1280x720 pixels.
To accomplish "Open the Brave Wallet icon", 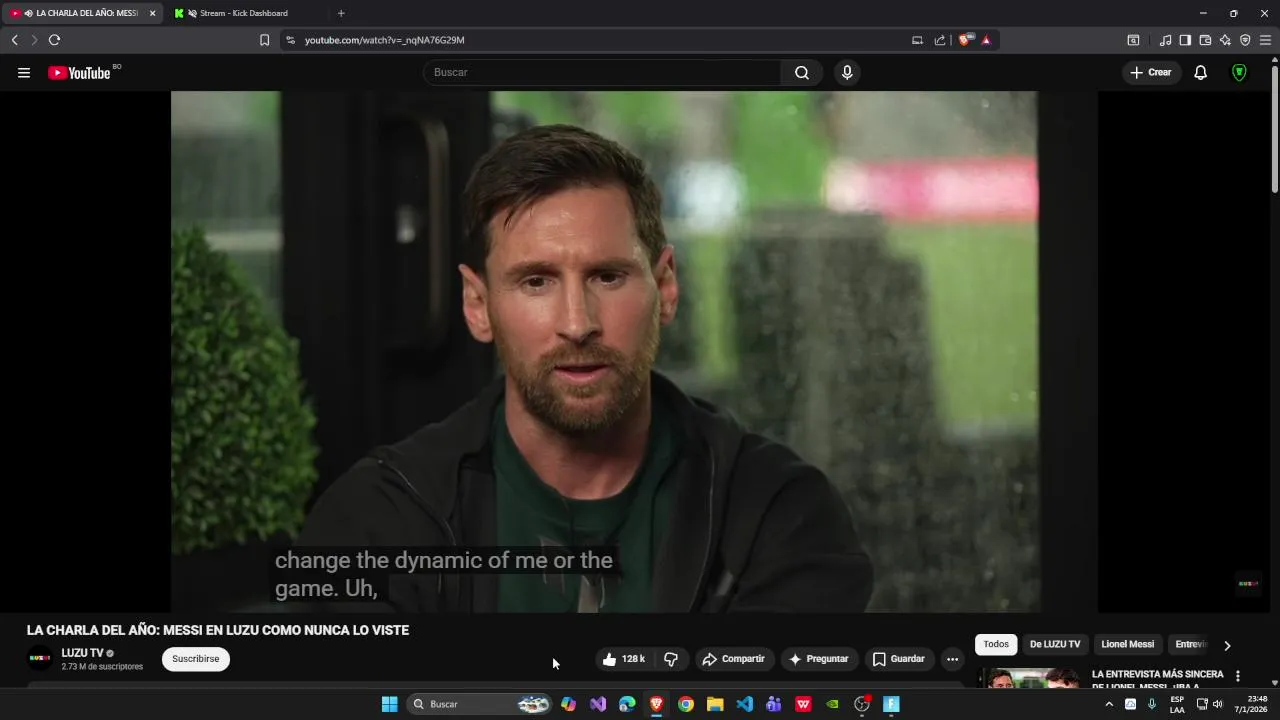I will click(x=1205, y=40).
